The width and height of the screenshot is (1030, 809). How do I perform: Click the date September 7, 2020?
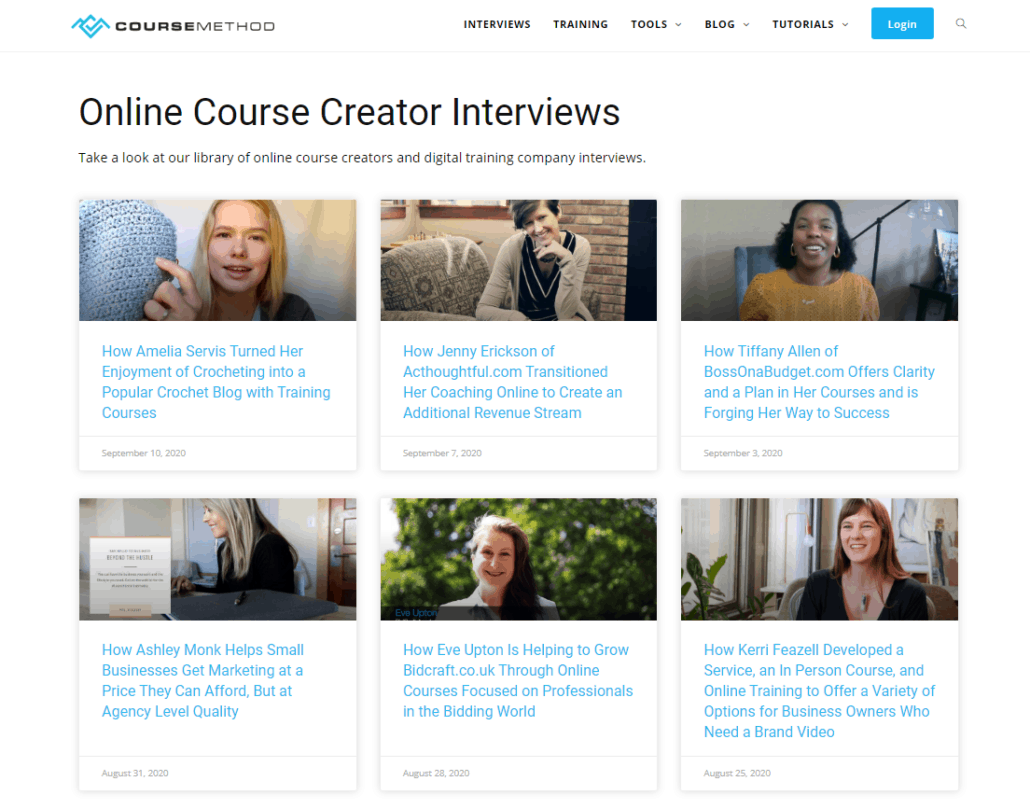pos(442,453)
